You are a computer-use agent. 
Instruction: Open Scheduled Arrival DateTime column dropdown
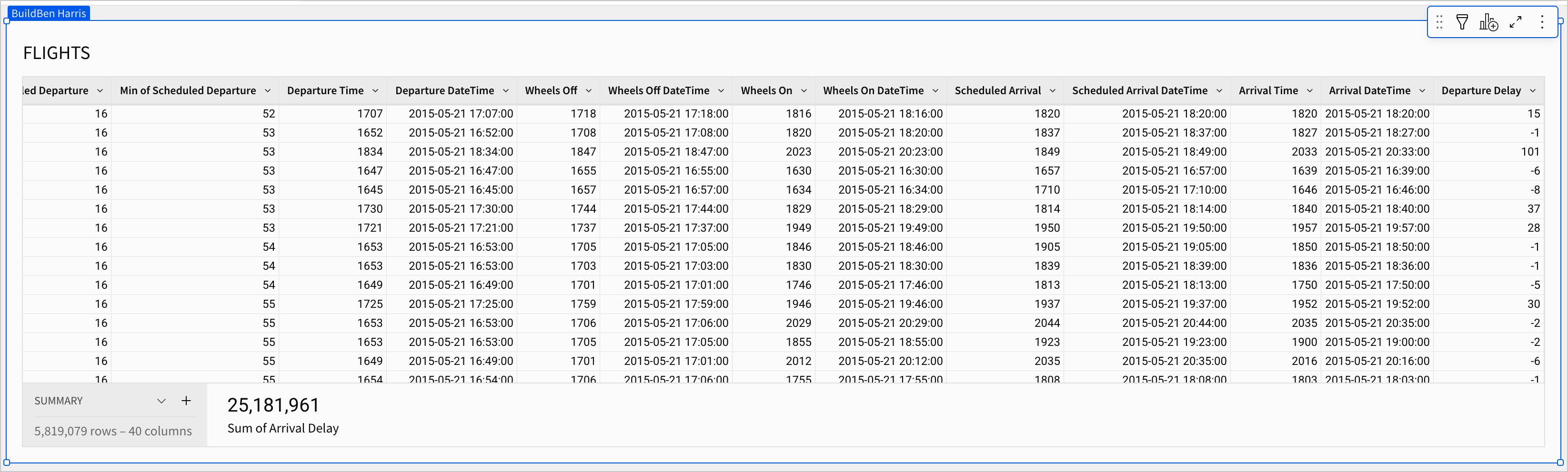coord(1219,90)
